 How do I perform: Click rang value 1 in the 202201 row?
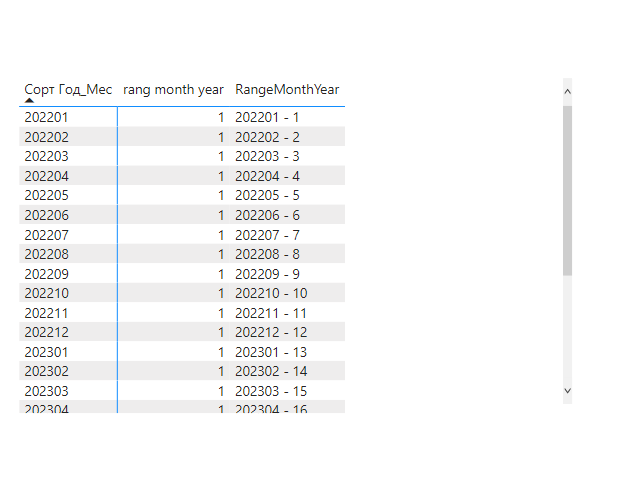pyautogui.click(x=221, y=117)
